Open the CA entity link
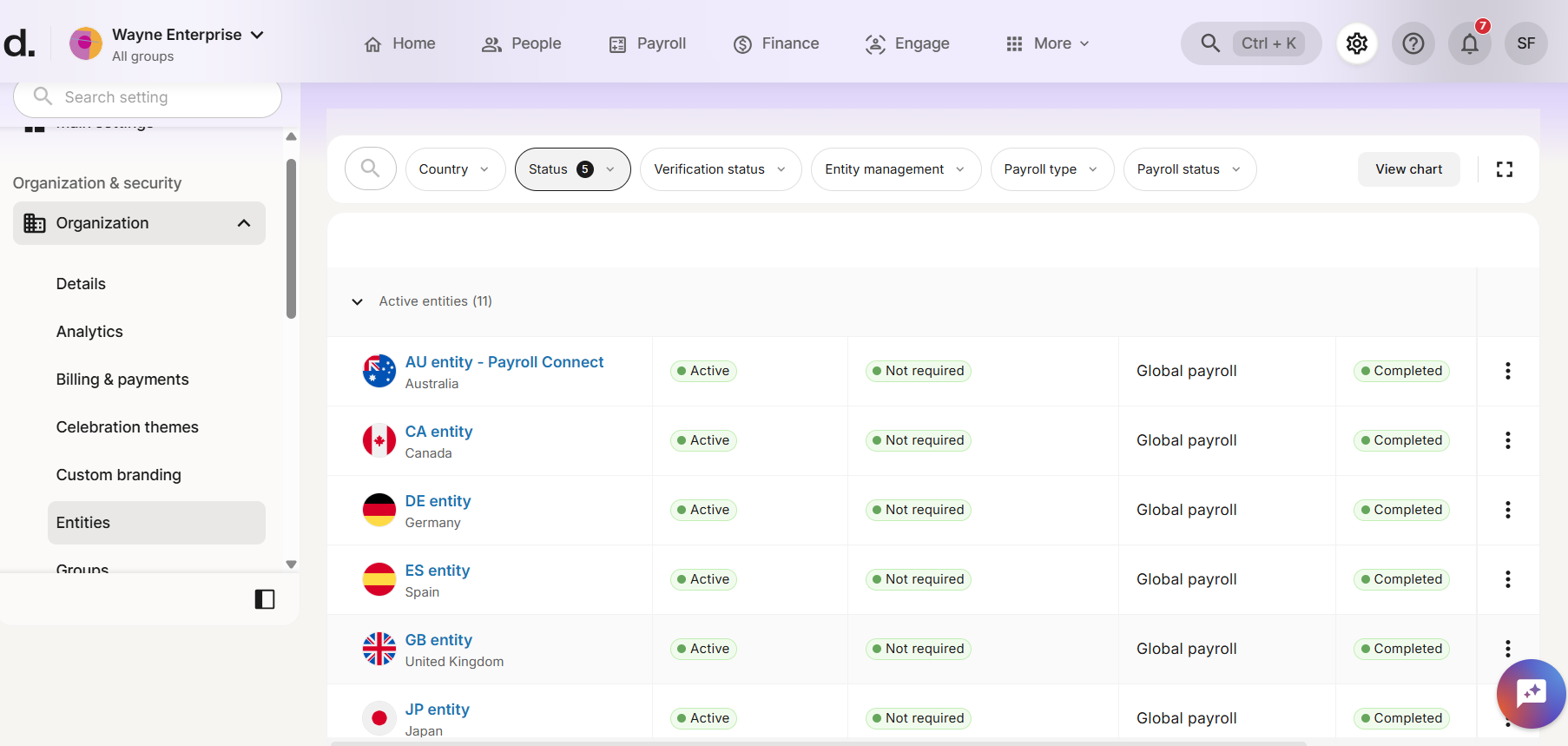 pyautogui.click(x=438, y=432)
